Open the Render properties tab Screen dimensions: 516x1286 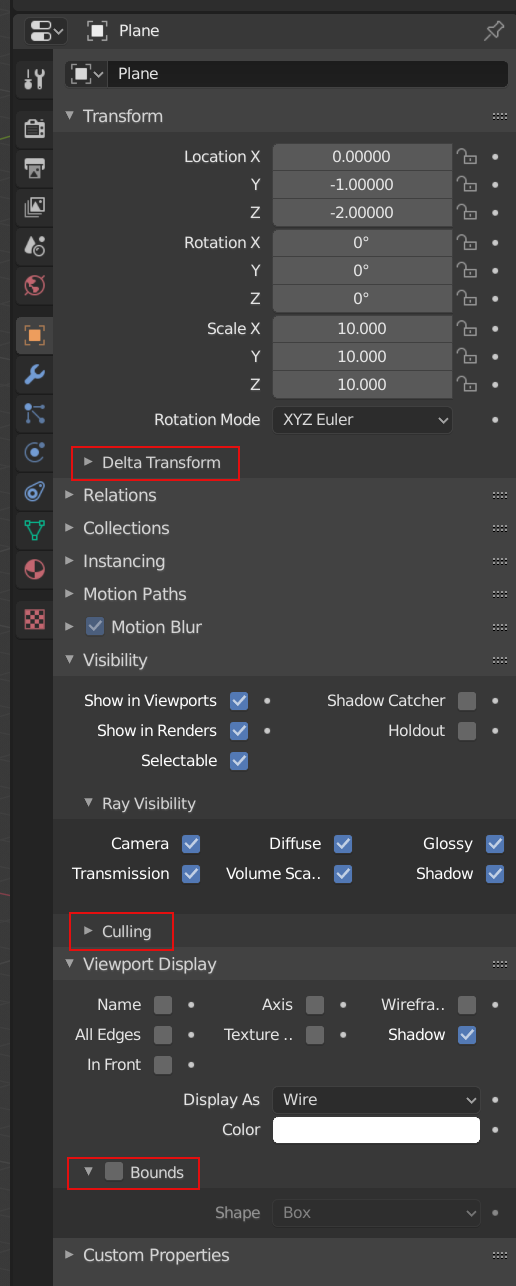point(35,128)
